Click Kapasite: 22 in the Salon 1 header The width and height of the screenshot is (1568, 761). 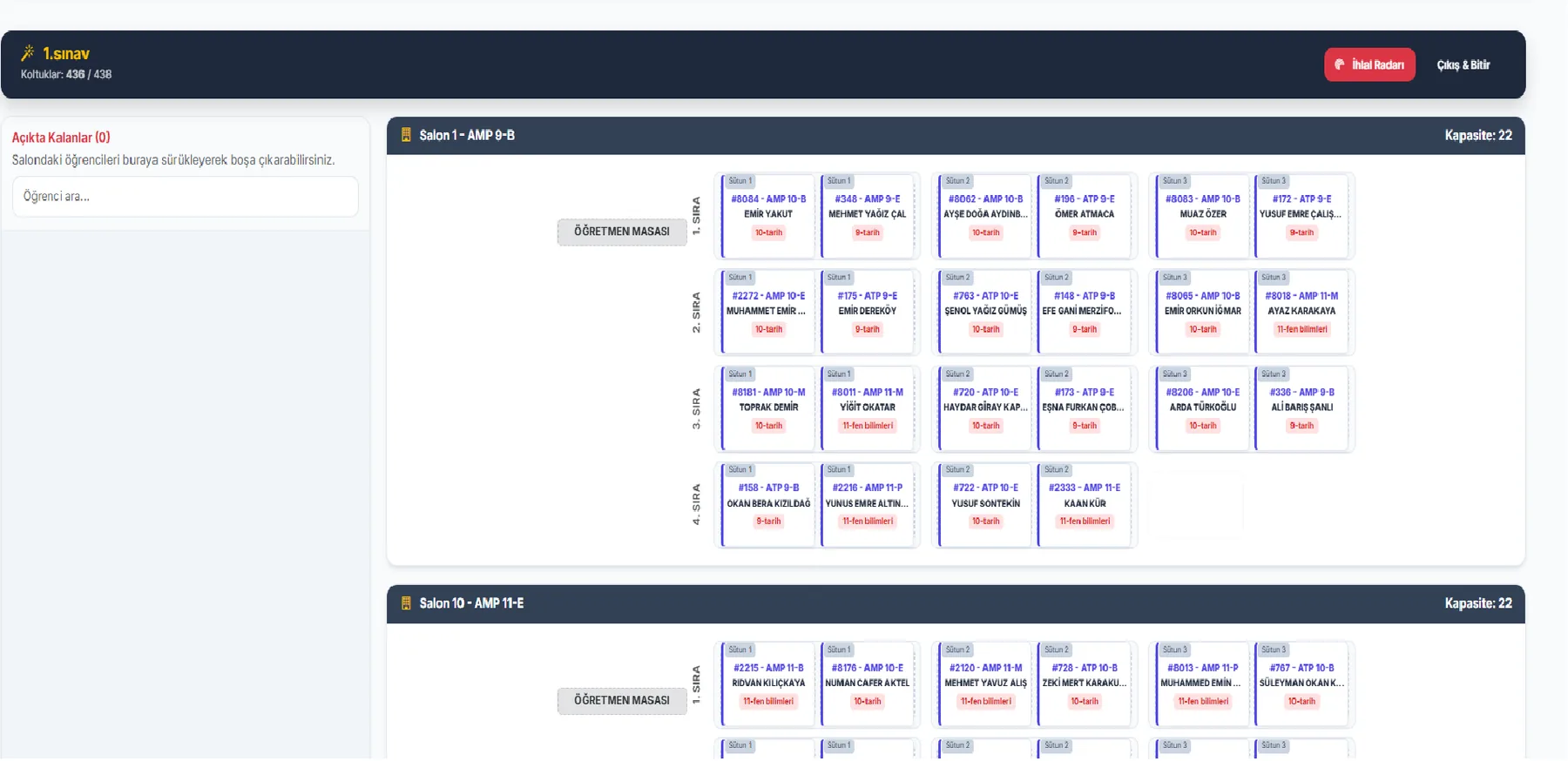(x=1478, y=135)
